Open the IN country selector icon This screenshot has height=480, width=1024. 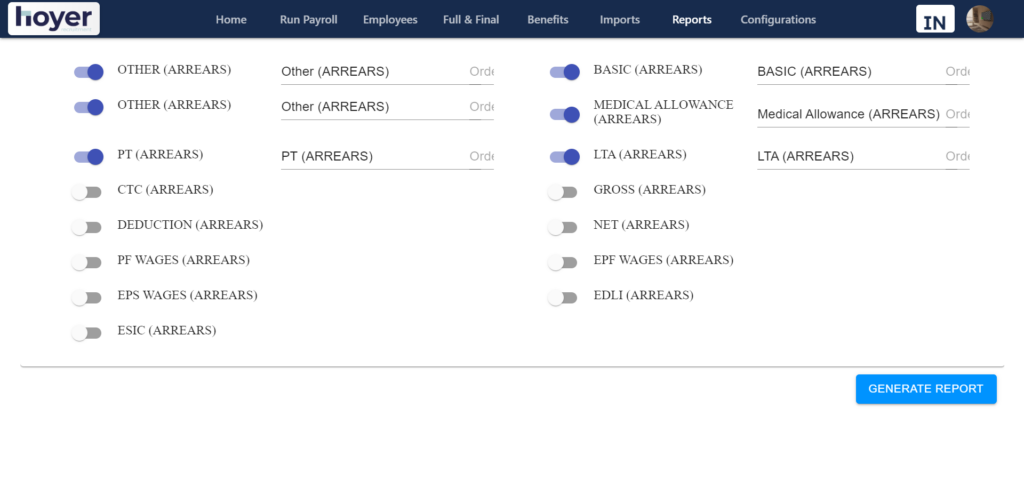[935, 19]
